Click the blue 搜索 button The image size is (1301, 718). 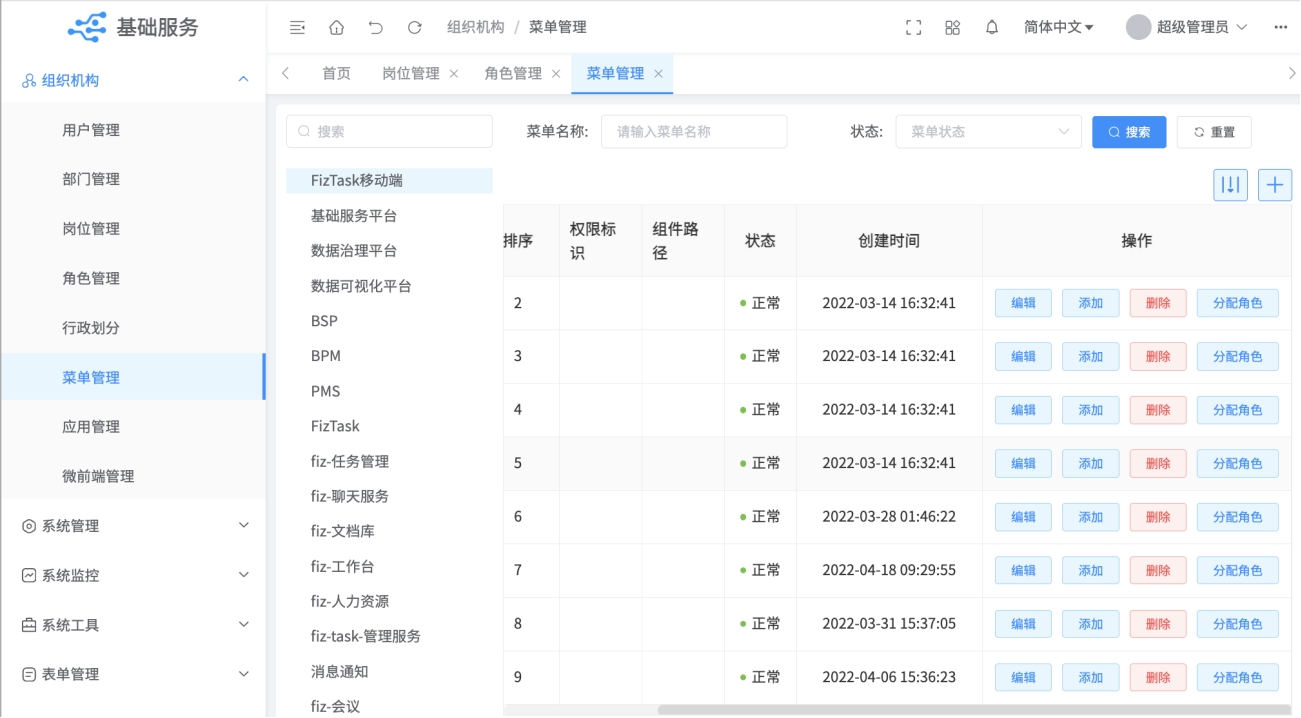coord(1129,132)
